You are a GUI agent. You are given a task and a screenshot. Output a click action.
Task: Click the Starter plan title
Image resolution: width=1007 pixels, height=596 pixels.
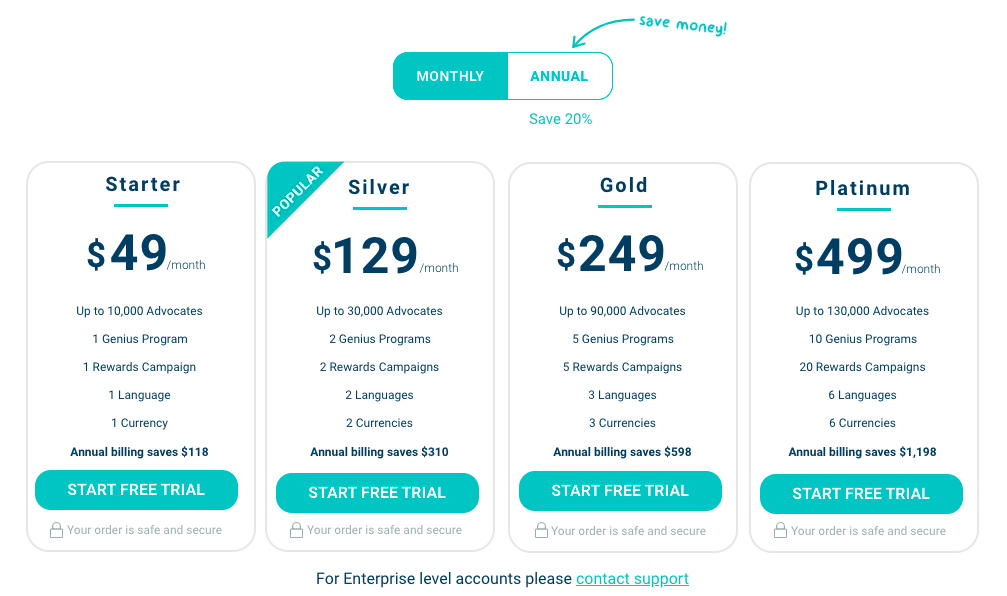pyautogui.click(x=143, y=184)
